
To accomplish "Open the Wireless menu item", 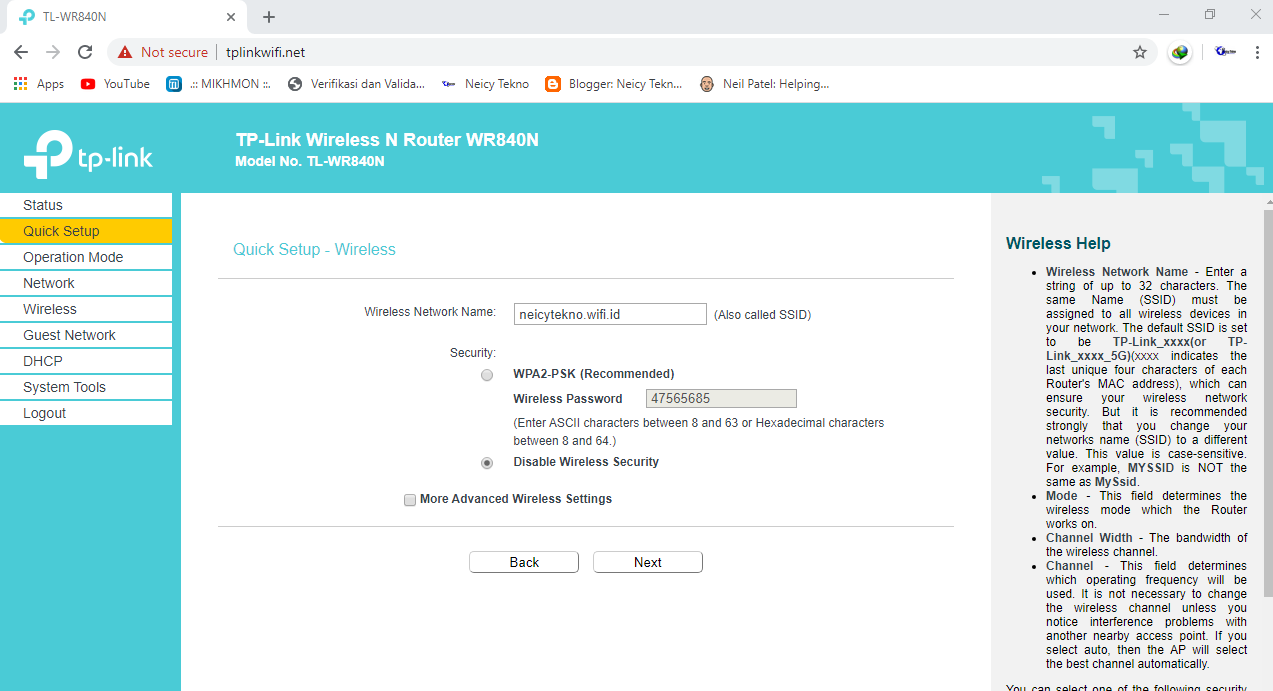I will [x=86, y=309].
